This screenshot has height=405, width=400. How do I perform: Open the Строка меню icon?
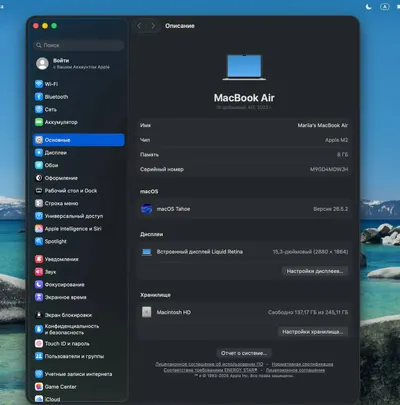click(39, 203)
